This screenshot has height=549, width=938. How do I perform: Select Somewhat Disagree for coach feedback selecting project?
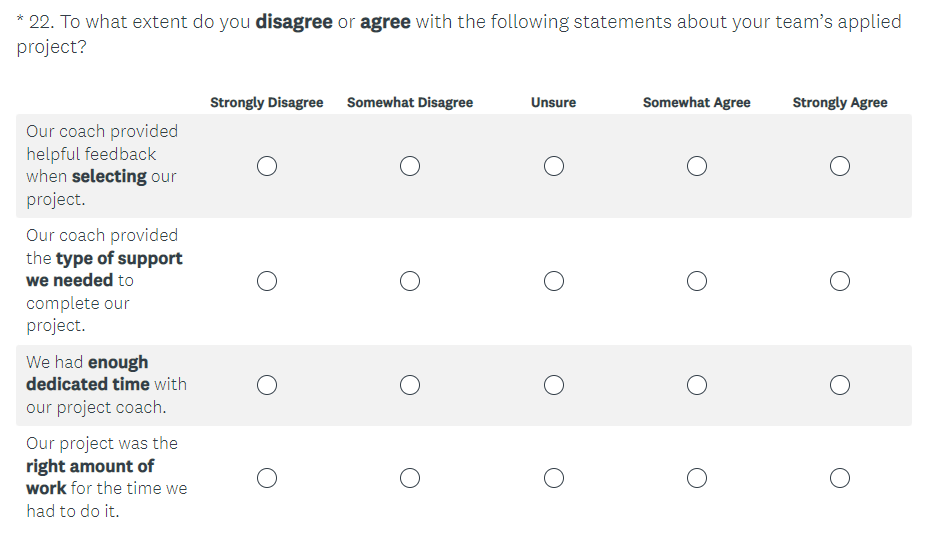tap(410, 166)
